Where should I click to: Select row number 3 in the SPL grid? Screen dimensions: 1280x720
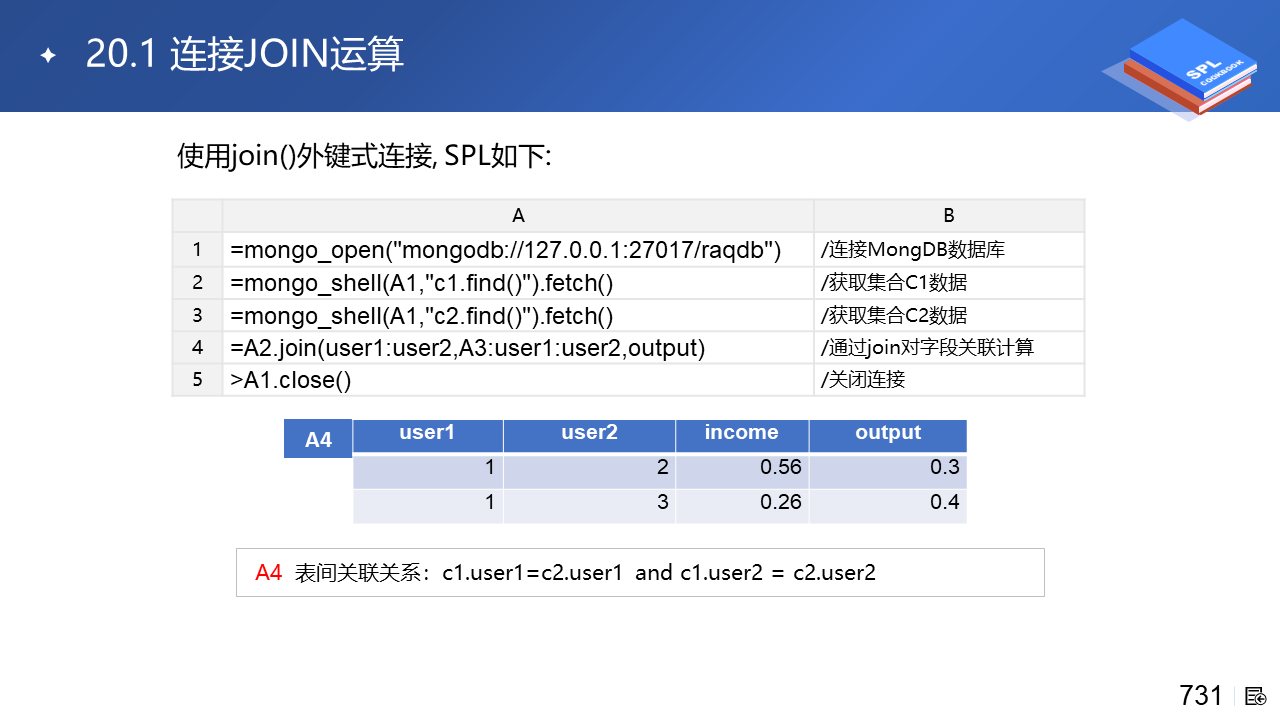(197, 315)
